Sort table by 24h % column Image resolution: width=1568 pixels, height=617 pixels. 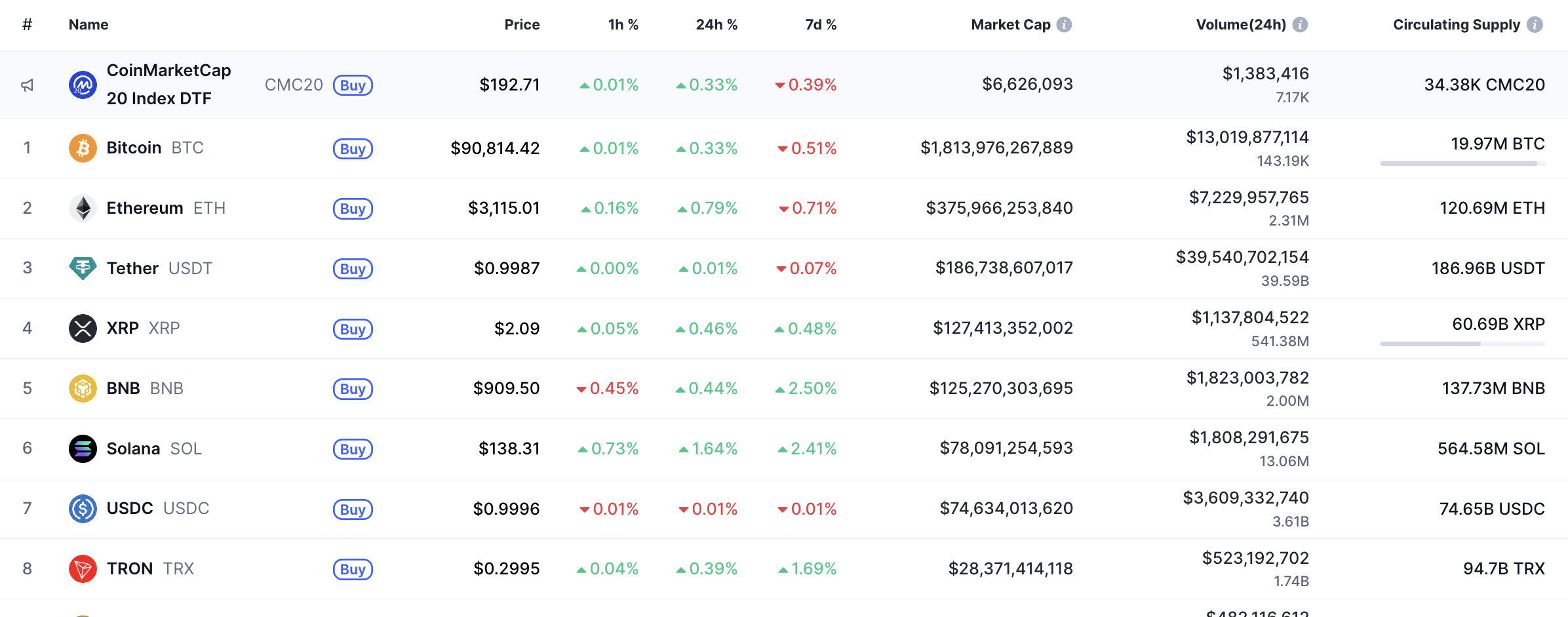click(716, 25)
